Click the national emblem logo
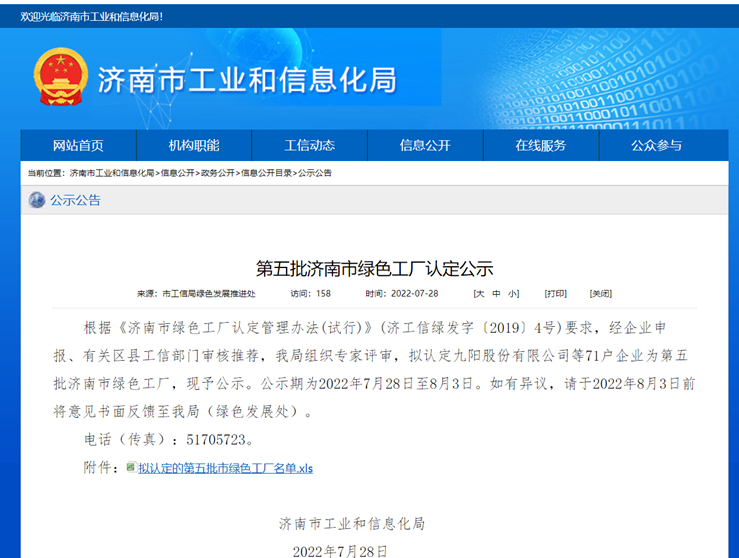 tap(61, 76)
